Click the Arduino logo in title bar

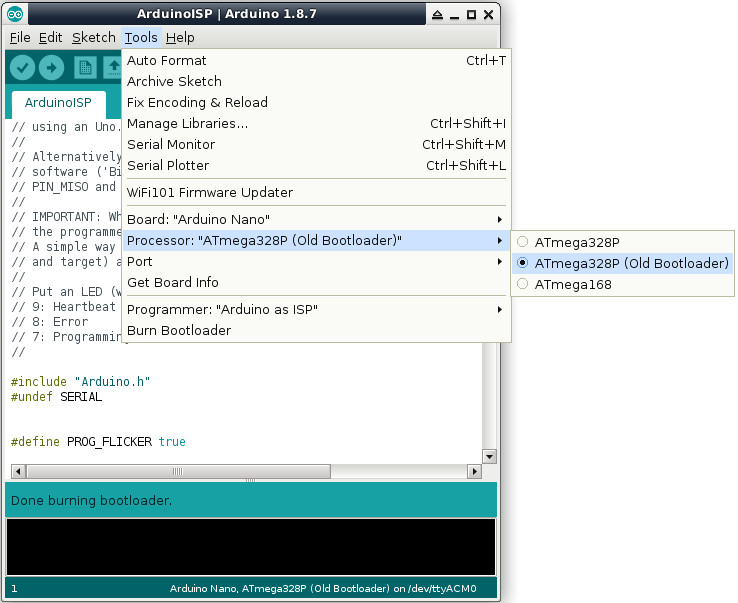tap(15, 14)
